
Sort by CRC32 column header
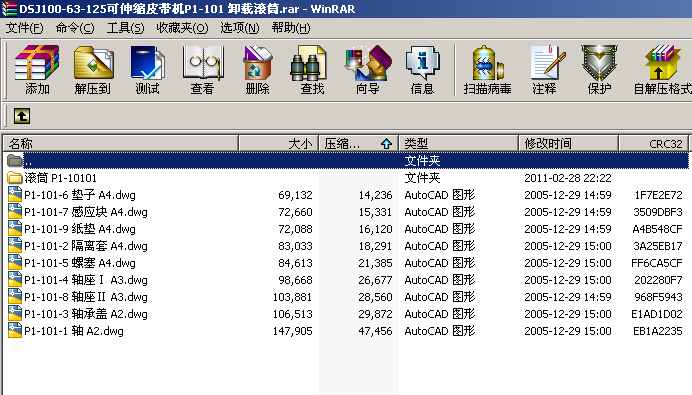coord(654,143)
